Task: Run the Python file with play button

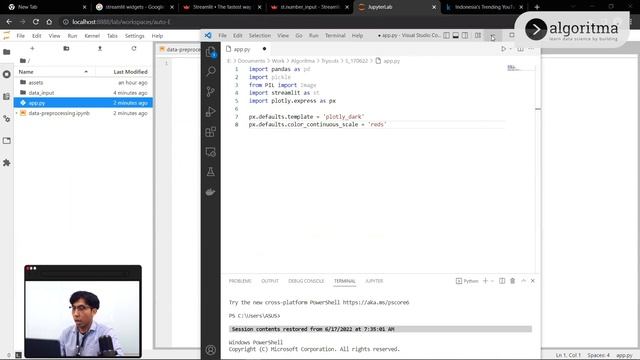Action: click(x=503, y=49)
